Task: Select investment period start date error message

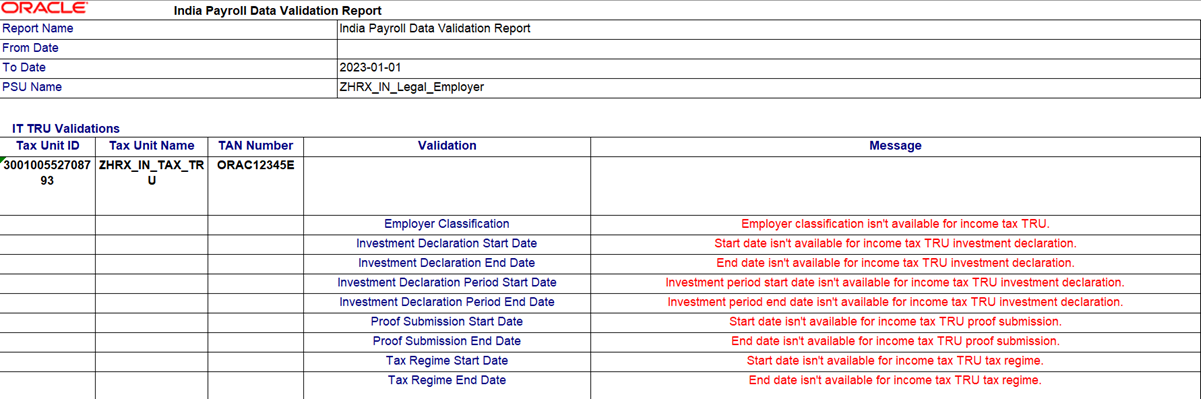Action: [895, 282]
